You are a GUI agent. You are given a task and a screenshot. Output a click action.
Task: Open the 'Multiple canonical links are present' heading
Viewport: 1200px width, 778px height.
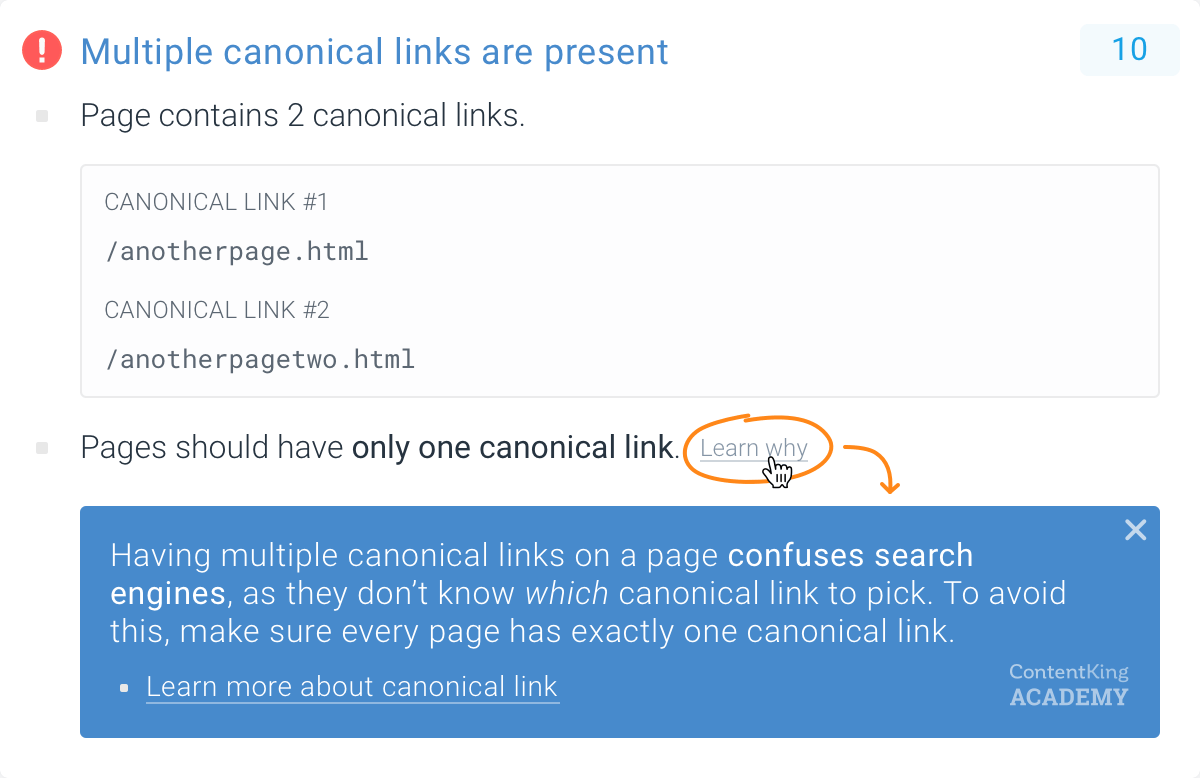point(374,51)
